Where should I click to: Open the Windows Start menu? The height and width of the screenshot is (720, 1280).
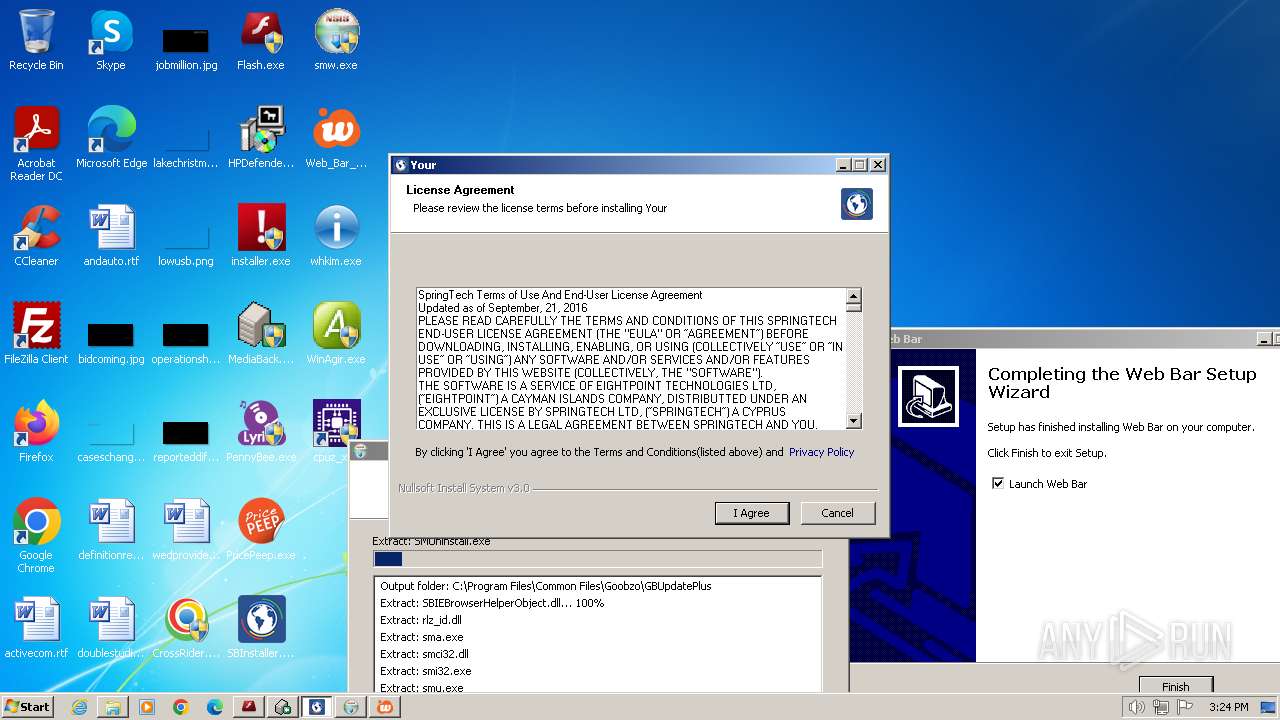tap(27, 706)
